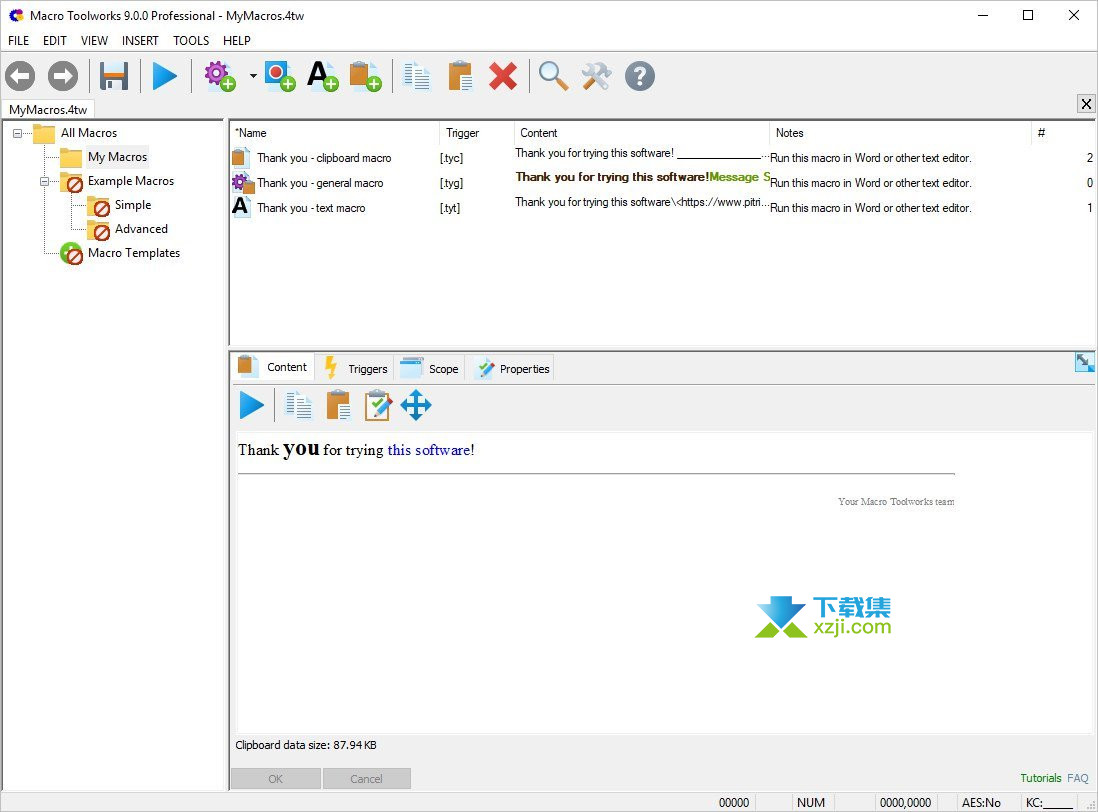Sort by the # run count column header
This screenshot has height=812, width=1098.
click(x=1062, y=133)
